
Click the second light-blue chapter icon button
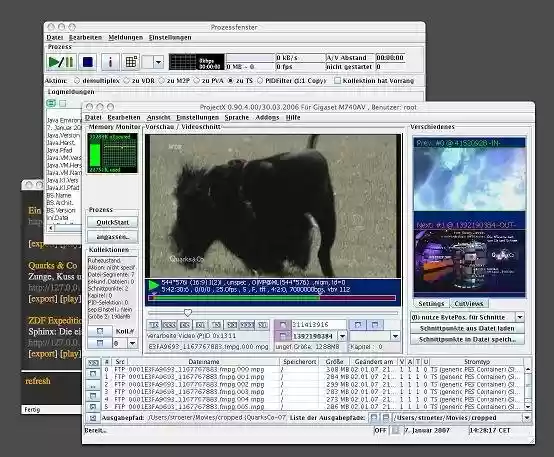tap(375, 324)
